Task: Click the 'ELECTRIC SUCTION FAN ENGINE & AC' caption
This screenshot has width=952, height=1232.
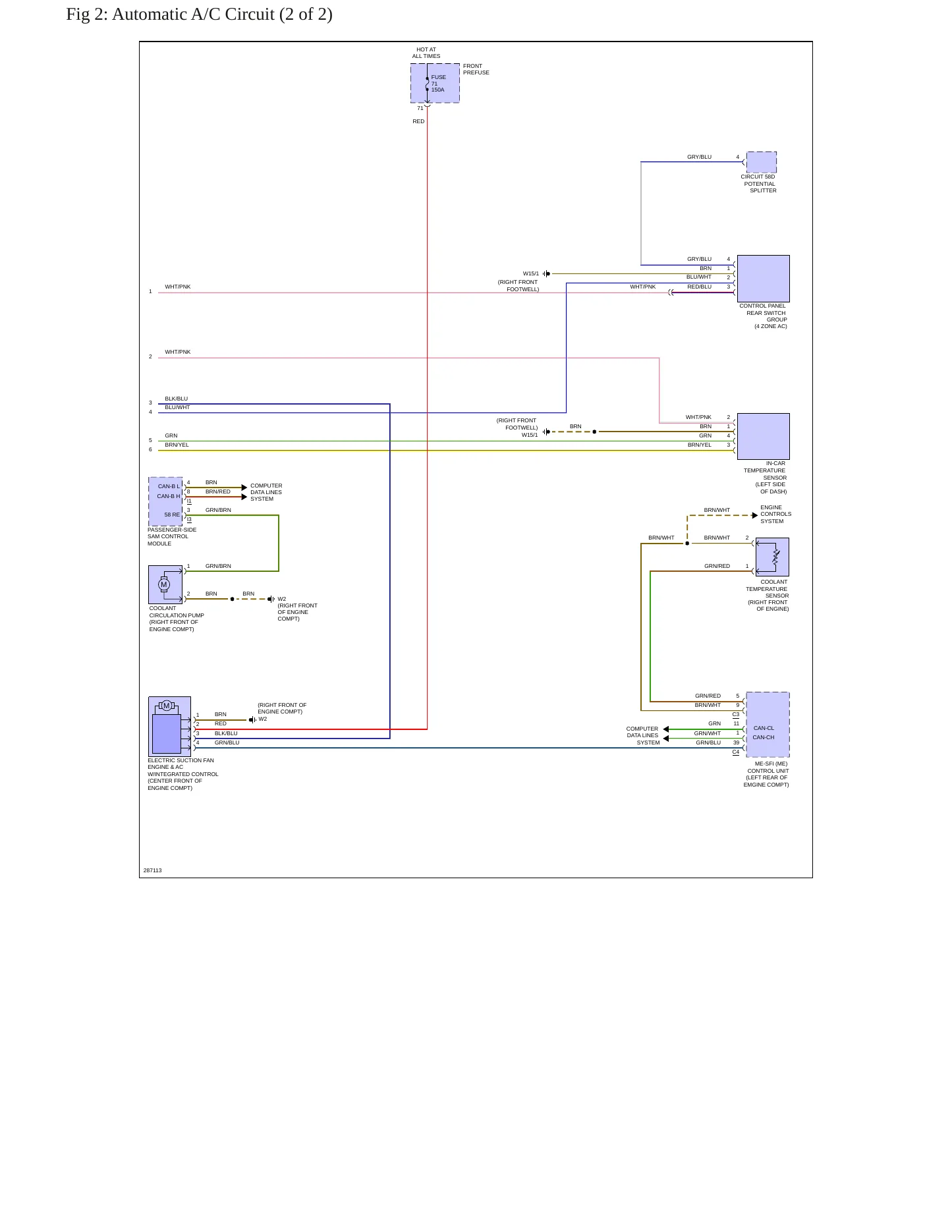Action: click(183, 774)
